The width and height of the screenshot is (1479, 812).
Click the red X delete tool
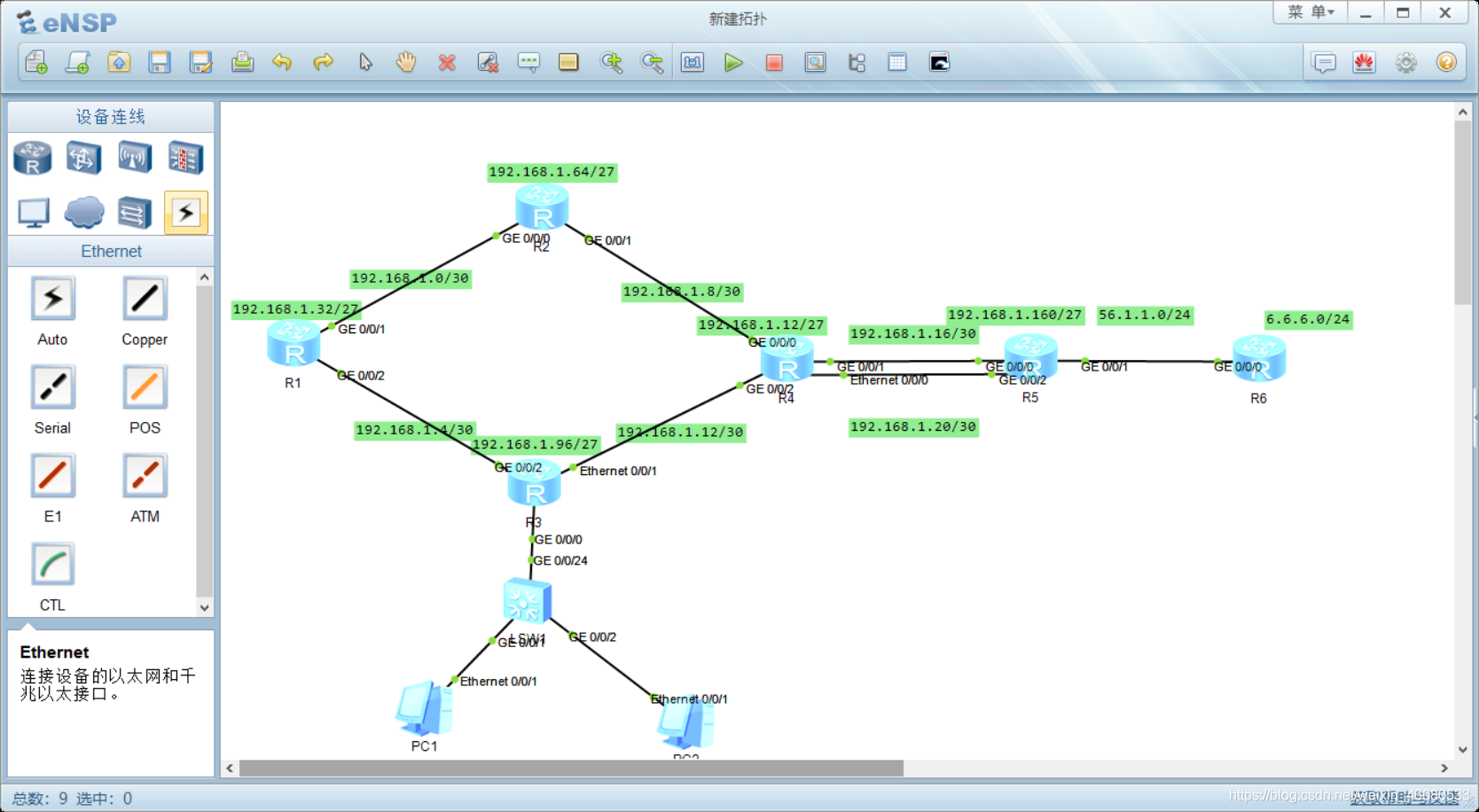click(x=447, y=62)
